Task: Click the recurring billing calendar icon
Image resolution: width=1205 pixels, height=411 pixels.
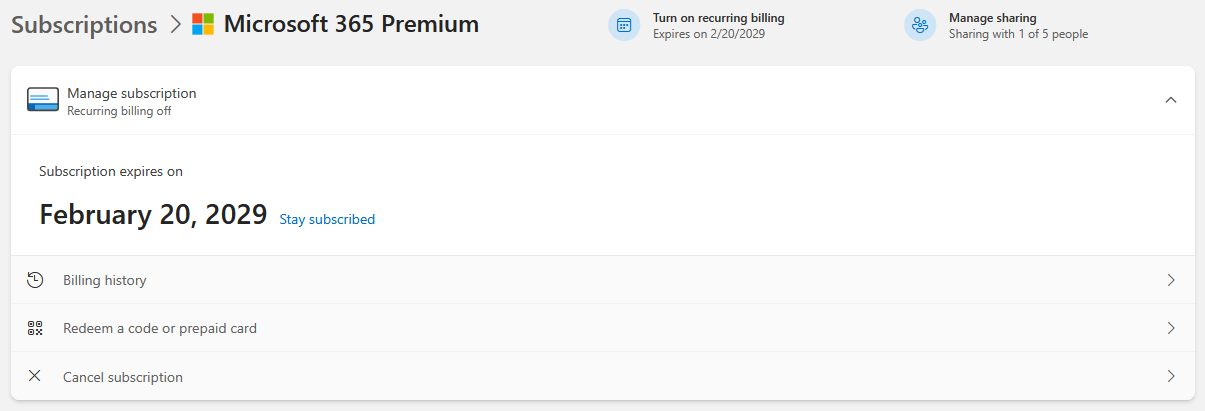Action: point(624,25)
